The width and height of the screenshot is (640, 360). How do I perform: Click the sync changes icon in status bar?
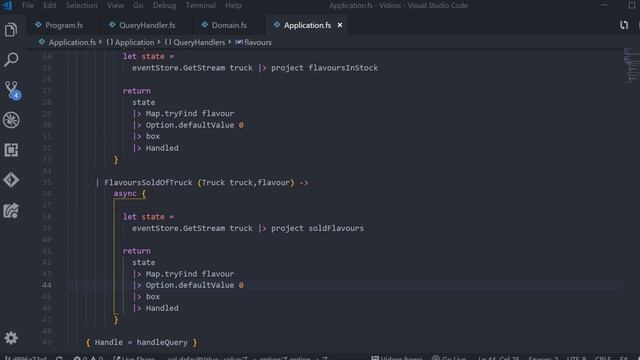[x=60, y=358]
